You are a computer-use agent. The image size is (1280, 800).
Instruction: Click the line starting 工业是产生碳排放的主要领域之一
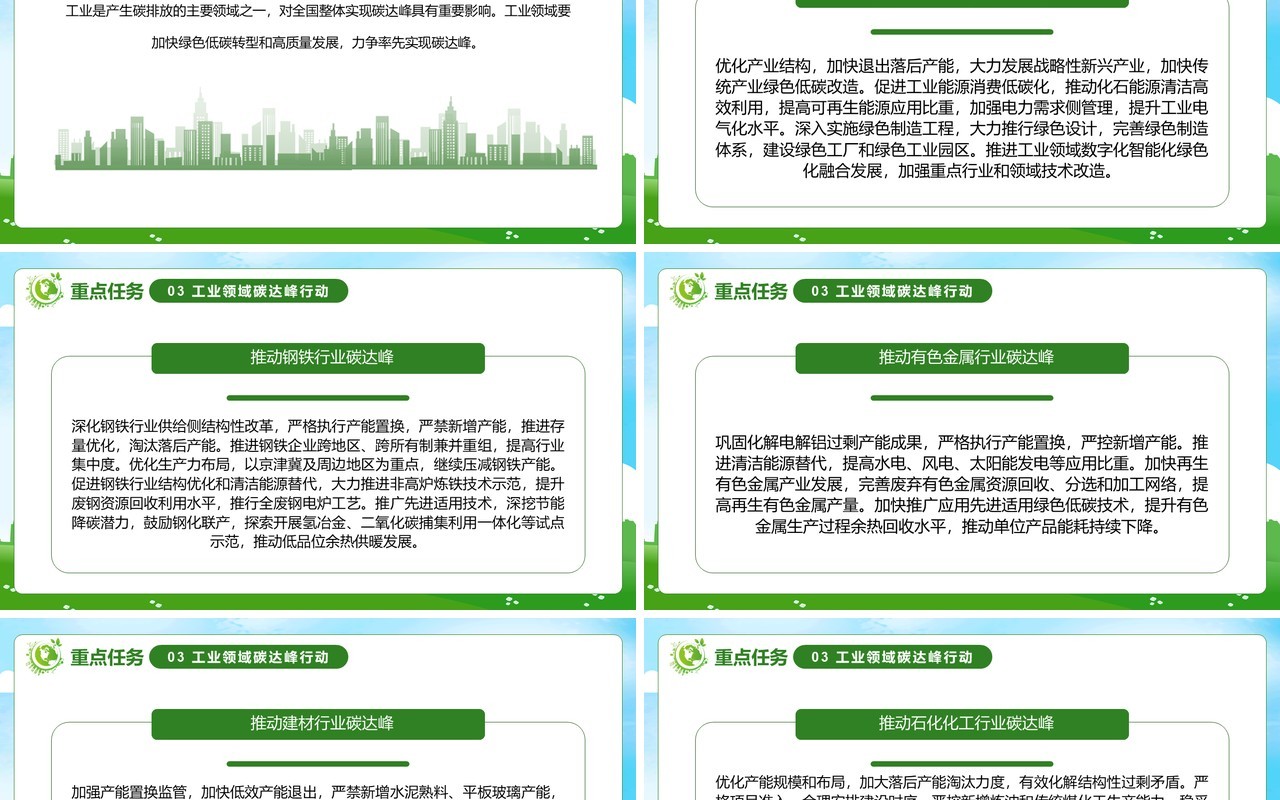(x=318, y=12)
